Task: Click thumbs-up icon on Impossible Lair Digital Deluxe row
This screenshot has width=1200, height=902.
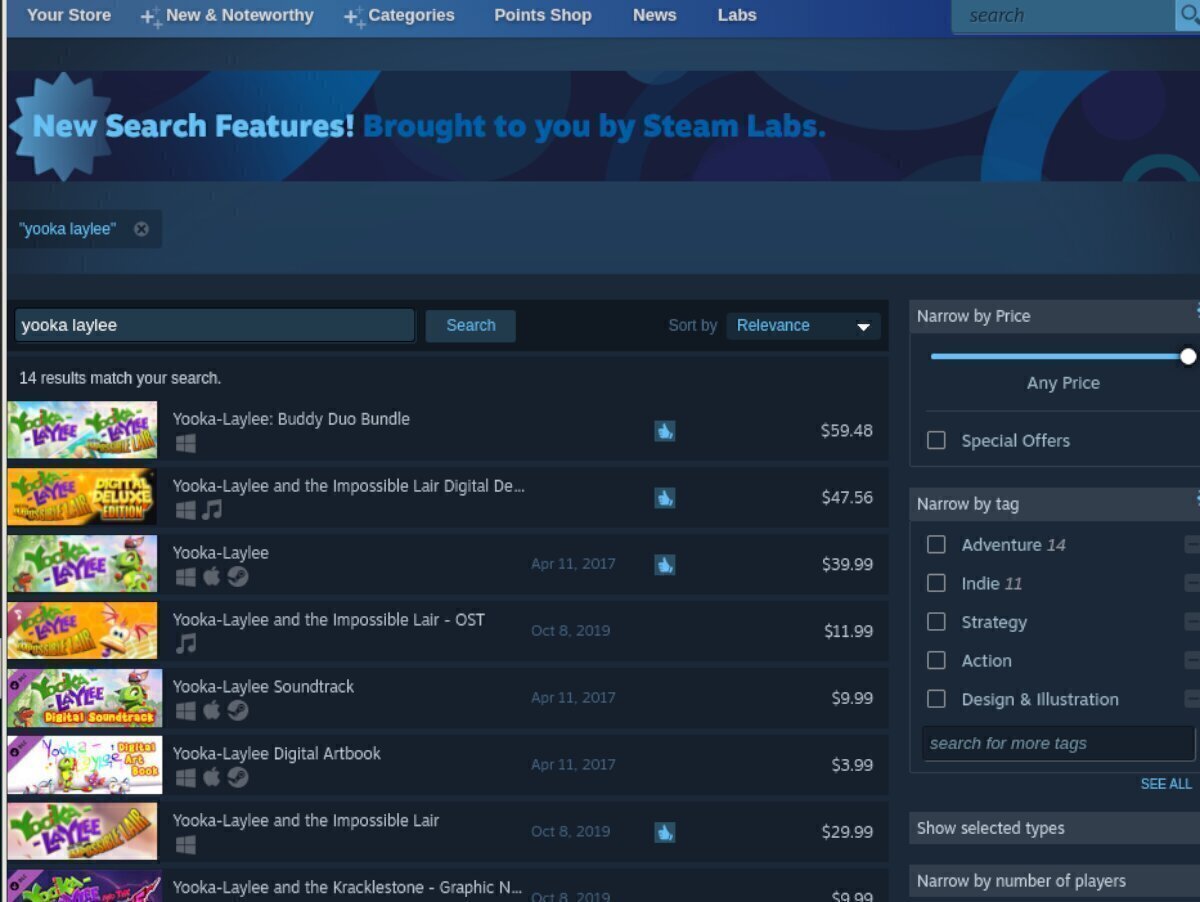Action: point(665,497)
